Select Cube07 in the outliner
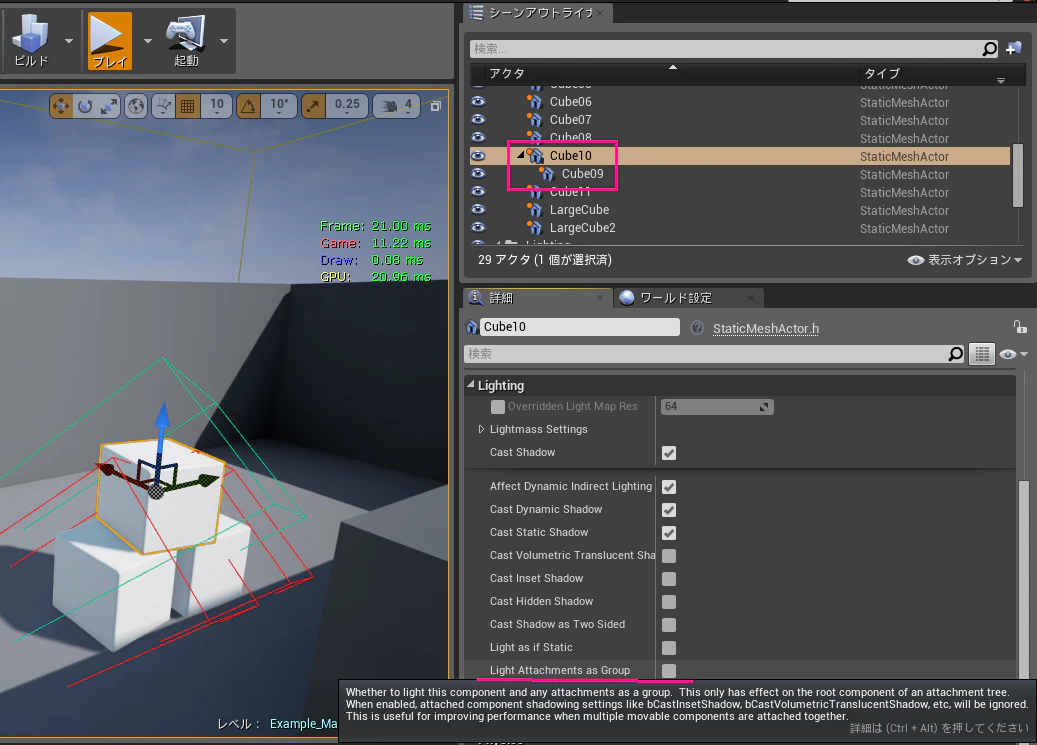The height and width of the screenshot is (745, 1037). coord(570,120)
